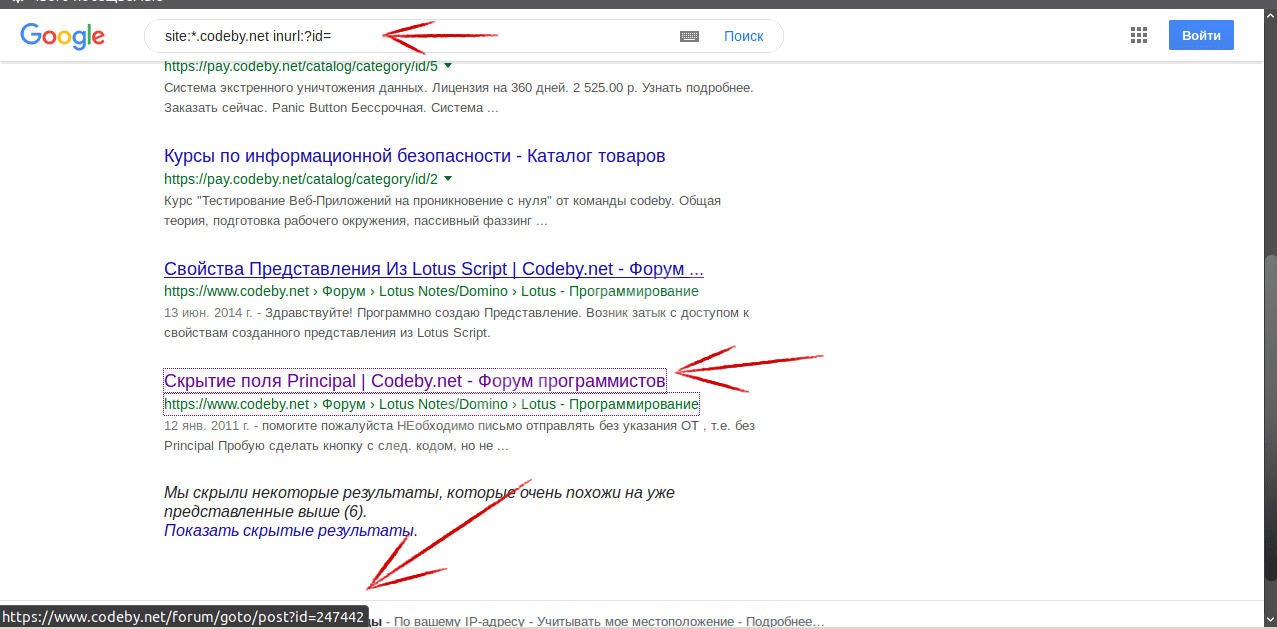1277x629 pixels.
Task: Open the on-screen keyboard icon in search box
Action: [x=689, y=36]
